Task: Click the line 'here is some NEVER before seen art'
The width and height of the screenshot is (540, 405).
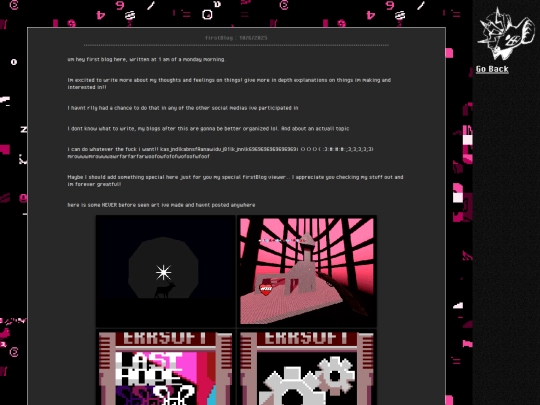Action: pos(161,205)
